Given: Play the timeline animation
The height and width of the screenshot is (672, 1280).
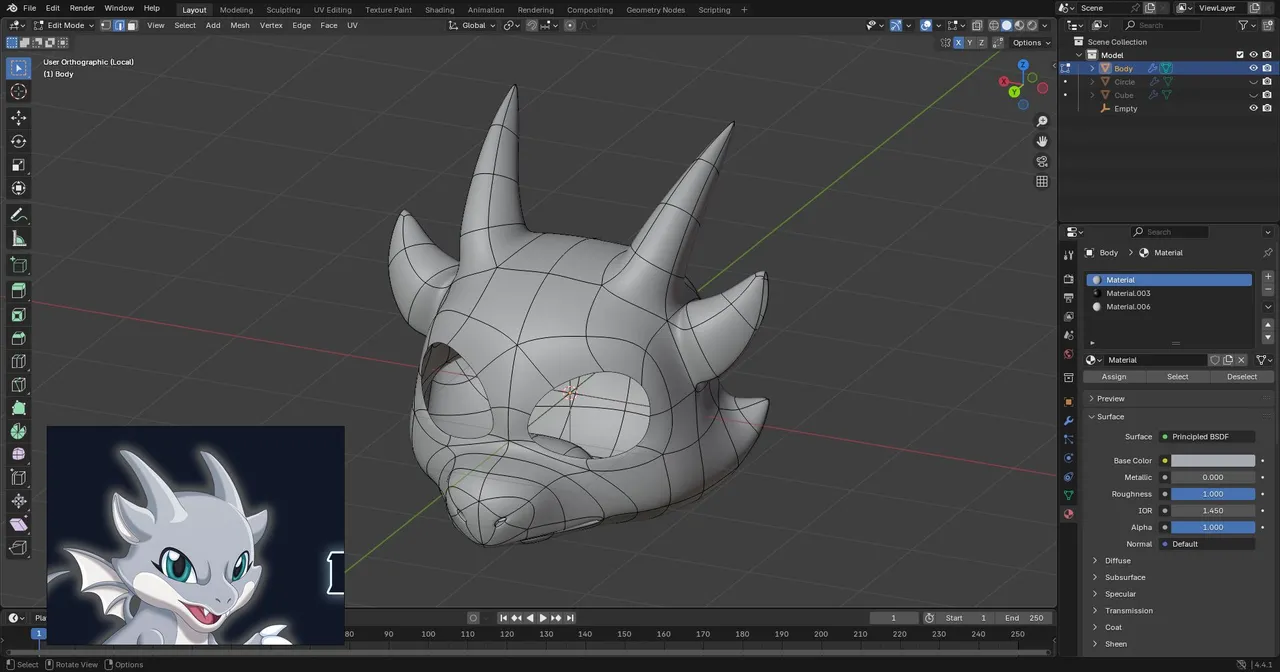Looking at the screenshot, I should pos(543,618).
